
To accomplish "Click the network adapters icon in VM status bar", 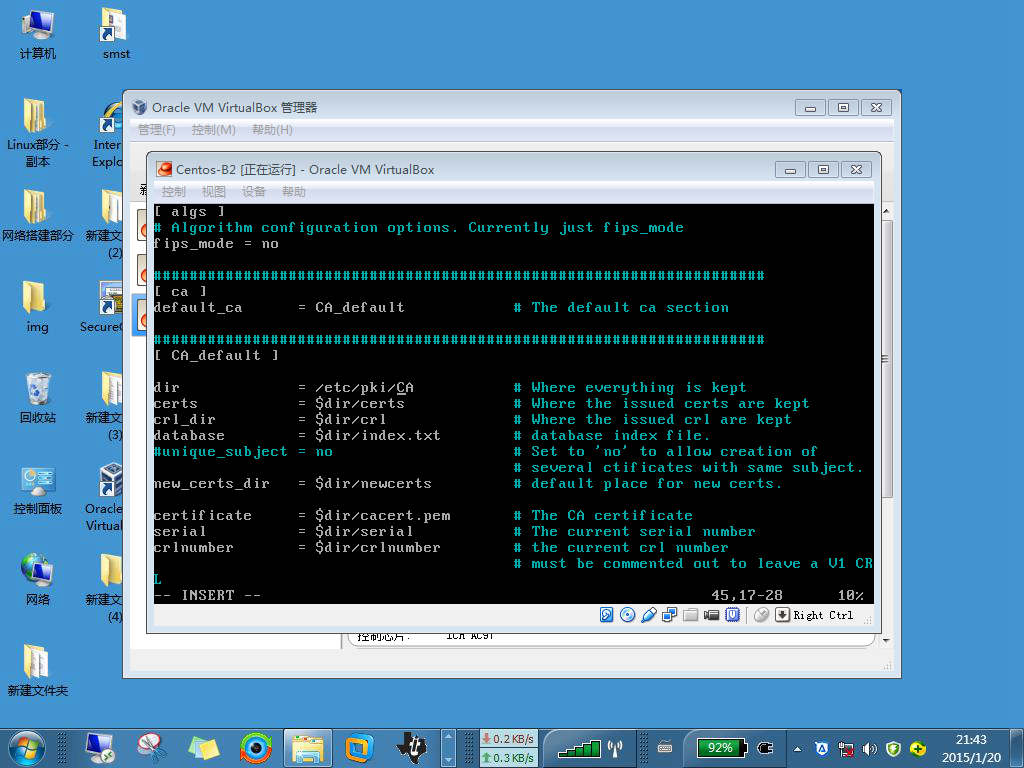I will point(669,615).
